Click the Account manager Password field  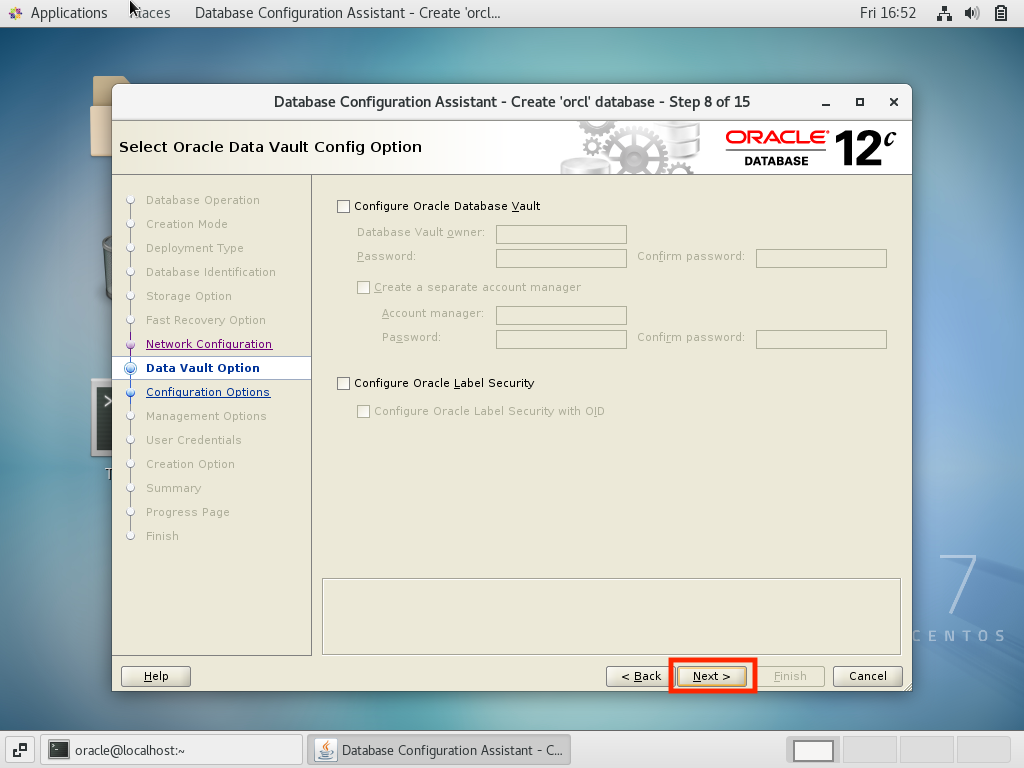tap(561, 339)
